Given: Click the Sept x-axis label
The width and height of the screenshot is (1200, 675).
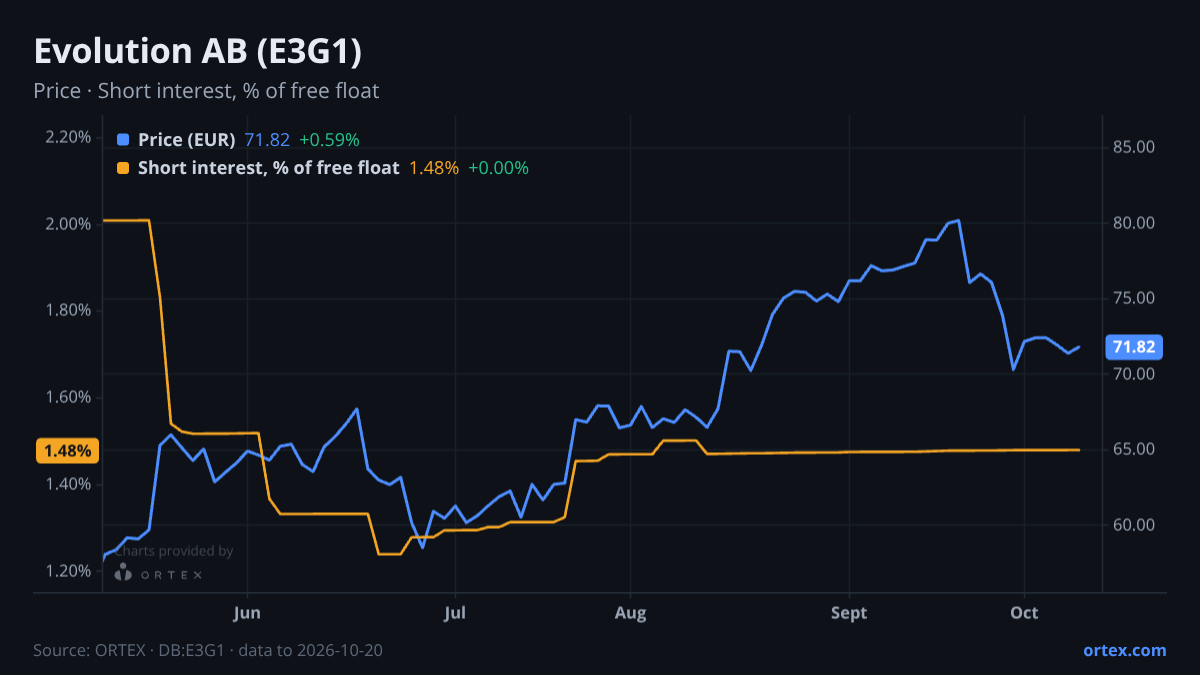Looking at the screenshot, I should coord(849,613).
